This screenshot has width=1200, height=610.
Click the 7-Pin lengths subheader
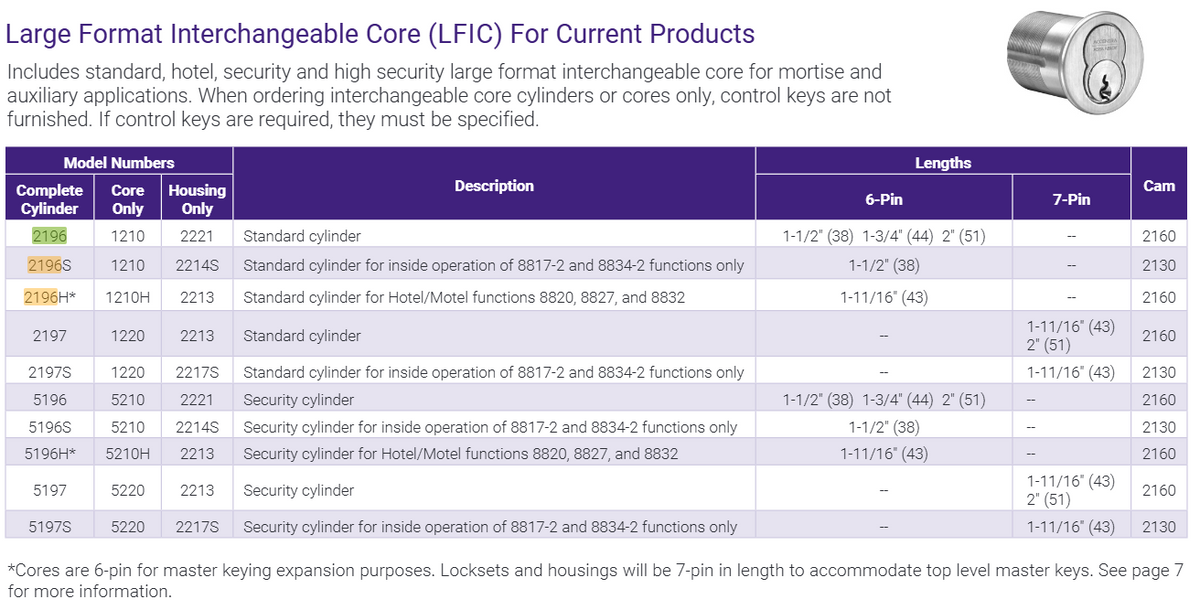point(1071,199)
